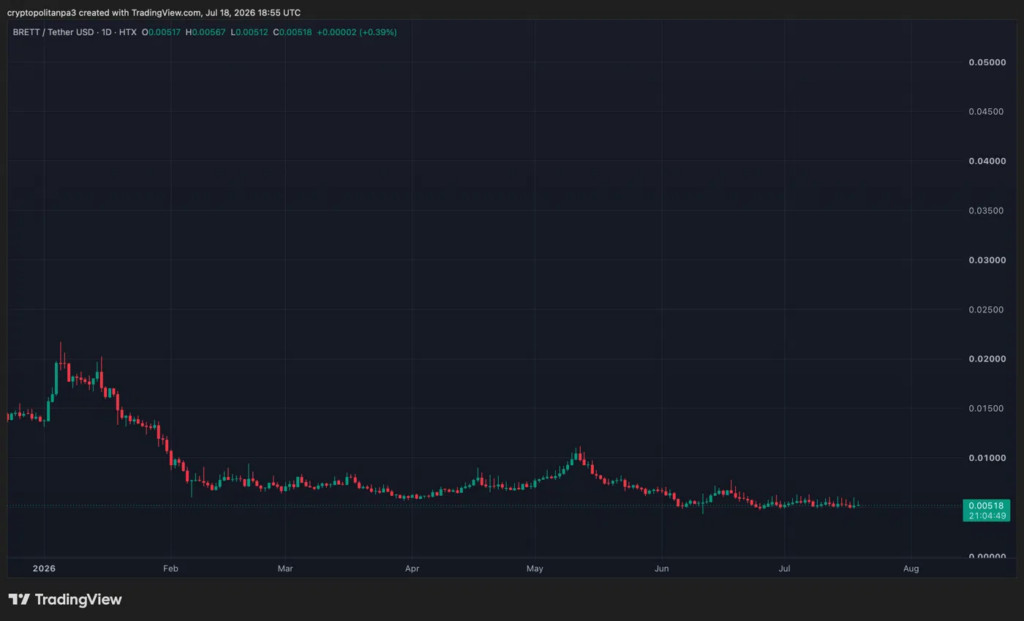This screenshot has height=621, width=1024.
Task: Click the 0.01500 price axis label
Action: pyautogui.click(x=987, y=409)
